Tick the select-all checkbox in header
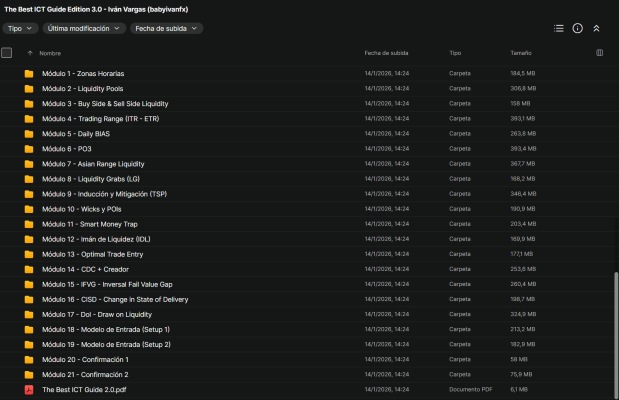The image size is (619, 400). point(7,52)
